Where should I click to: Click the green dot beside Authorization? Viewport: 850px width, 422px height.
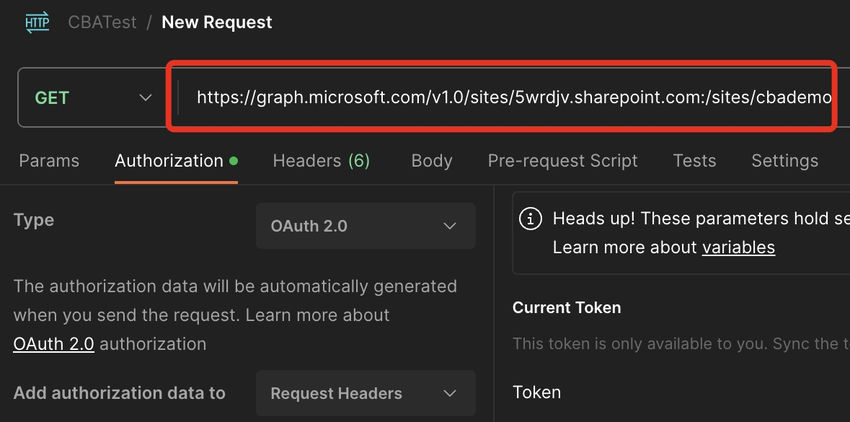[x=233, y=160]
